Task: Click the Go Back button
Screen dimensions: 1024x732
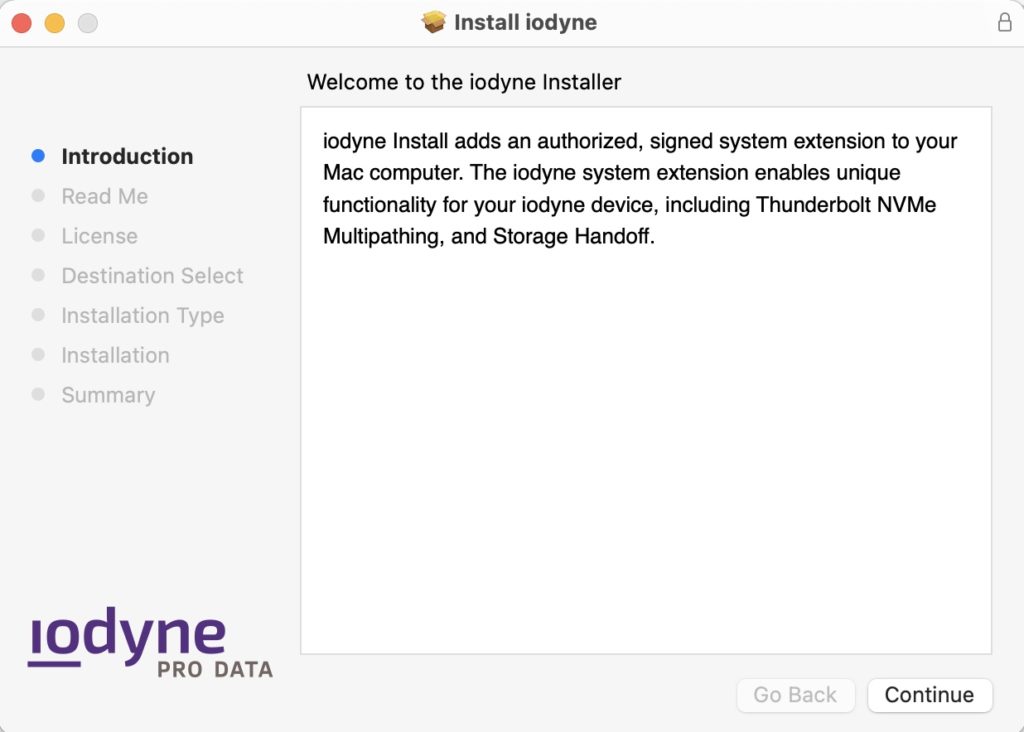Action: pos(795,695)
